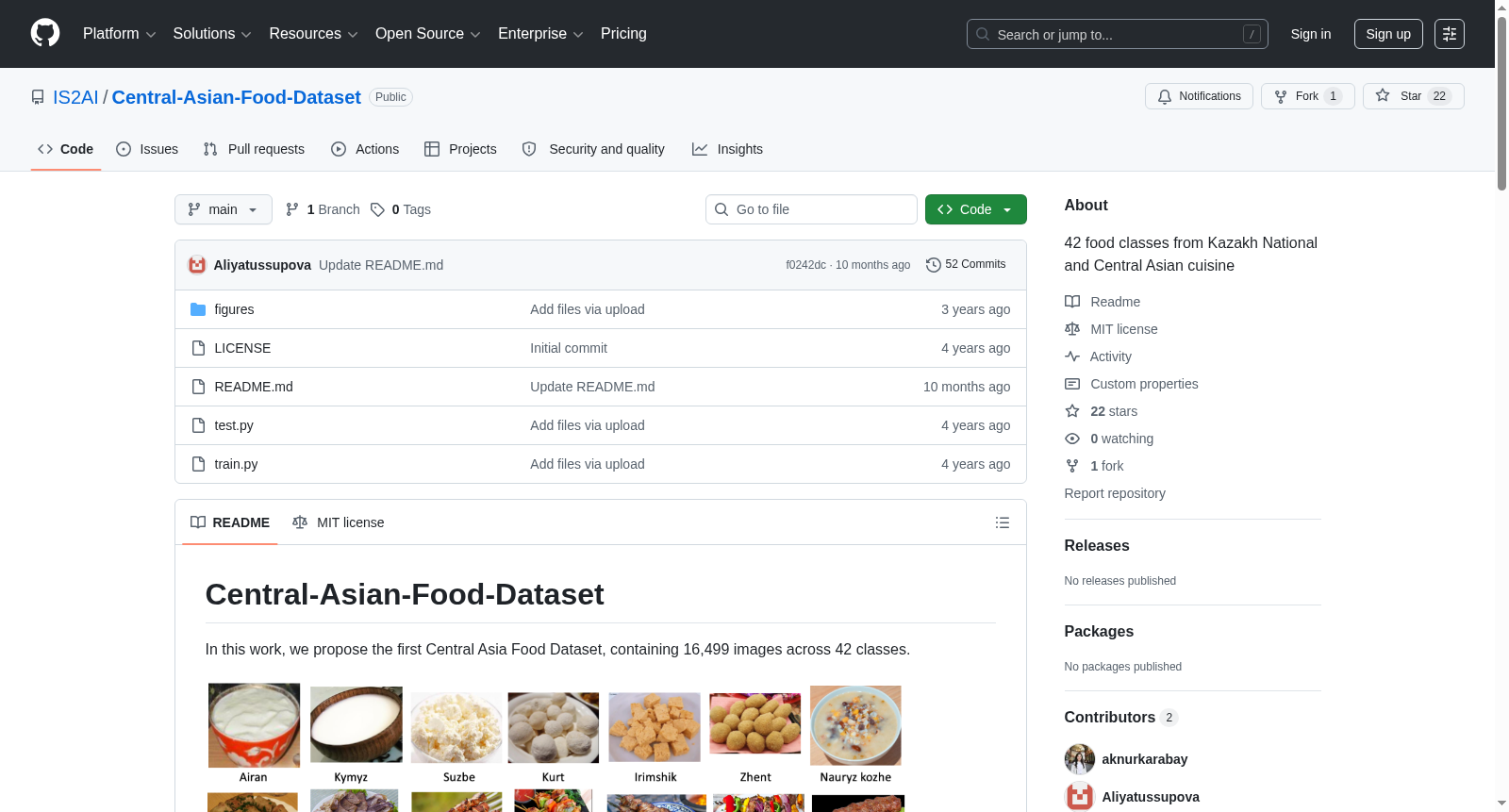
Task: Open the Pricing page
Action: [x=623, y=34]
